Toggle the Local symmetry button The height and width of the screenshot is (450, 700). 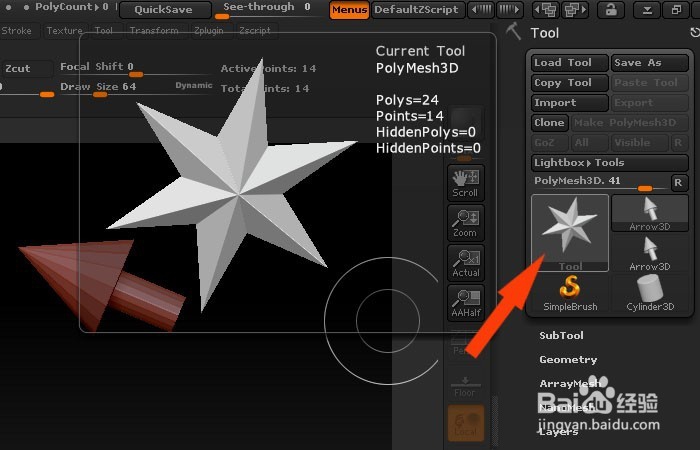[x=466, y=423]
